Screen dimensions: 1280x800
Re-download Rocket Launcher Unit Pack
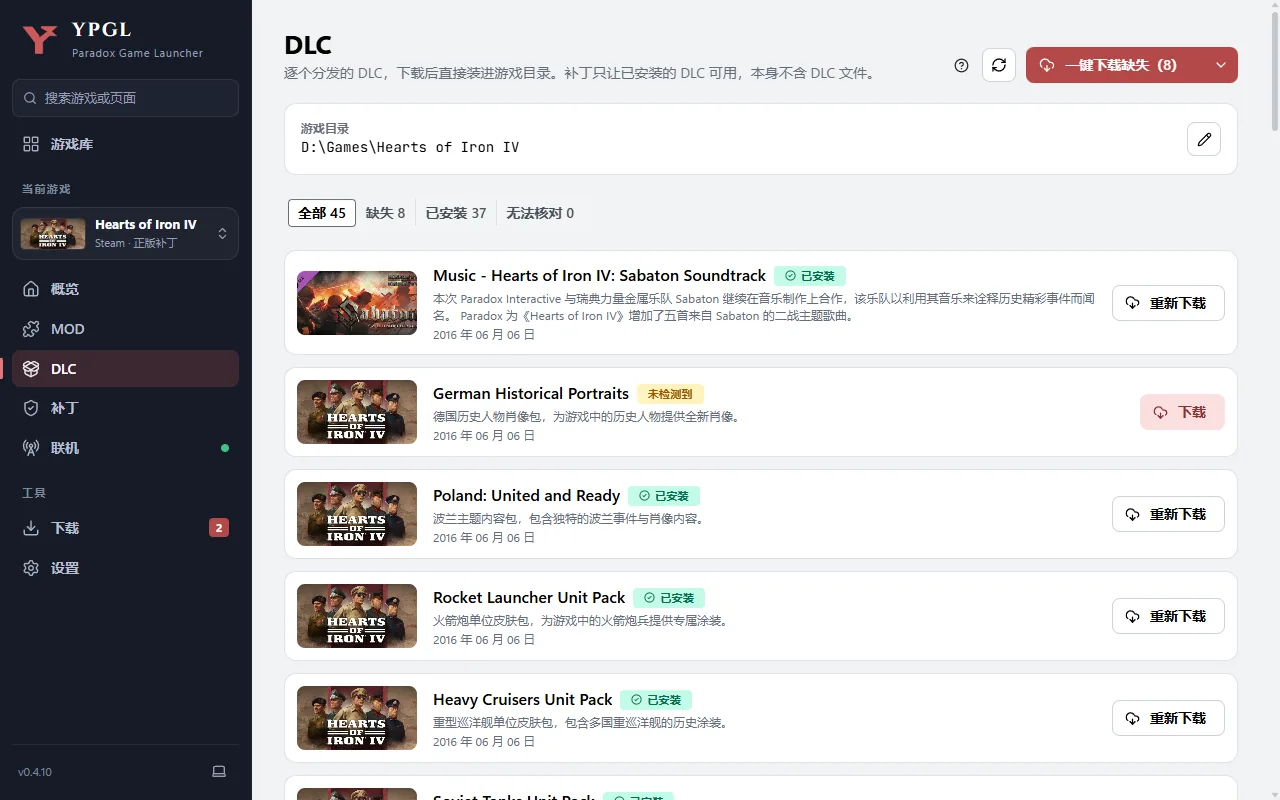click(x=1168, y=616)
